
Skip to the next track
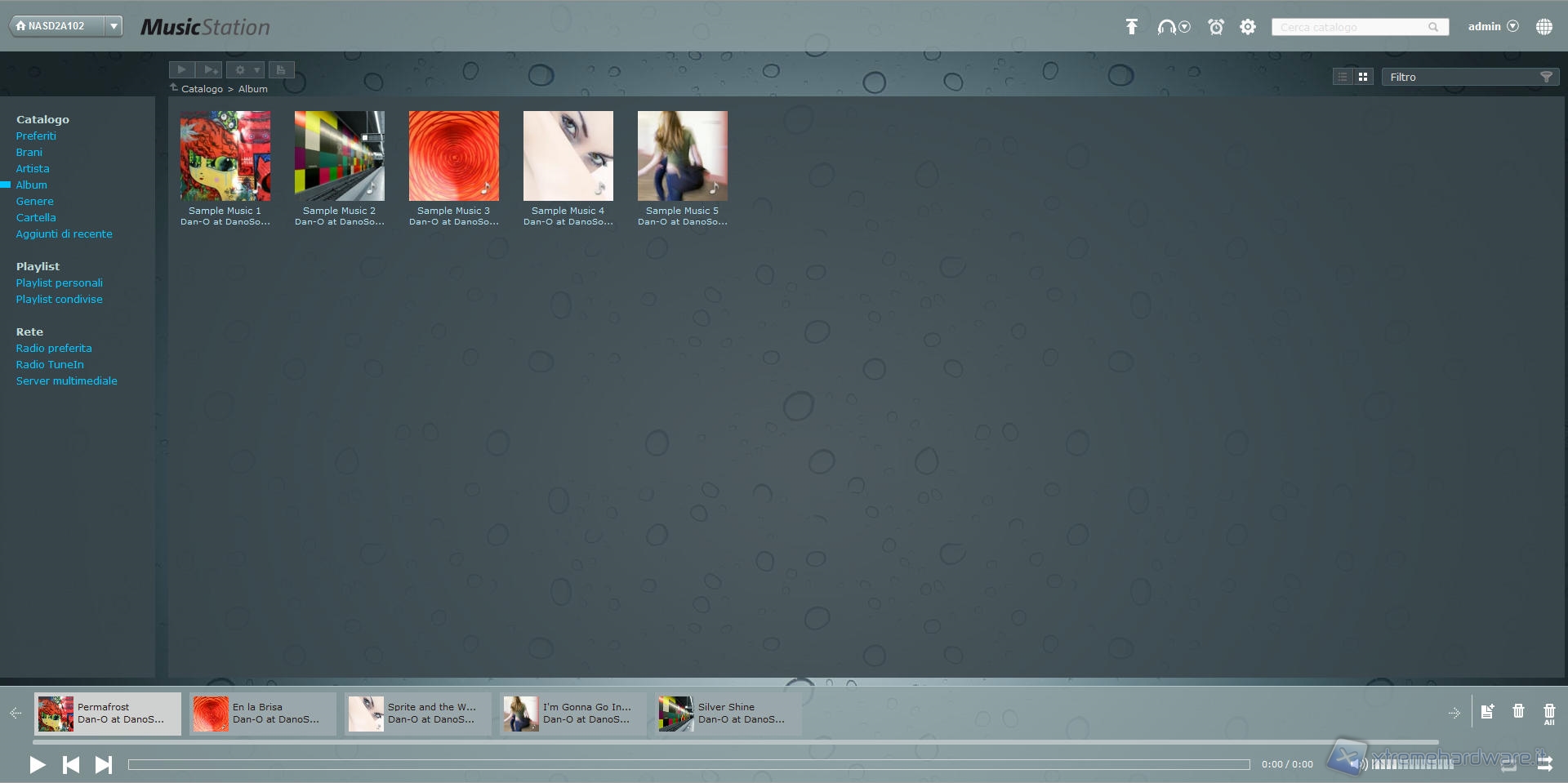pyautogui.click(x=104, y=764)
